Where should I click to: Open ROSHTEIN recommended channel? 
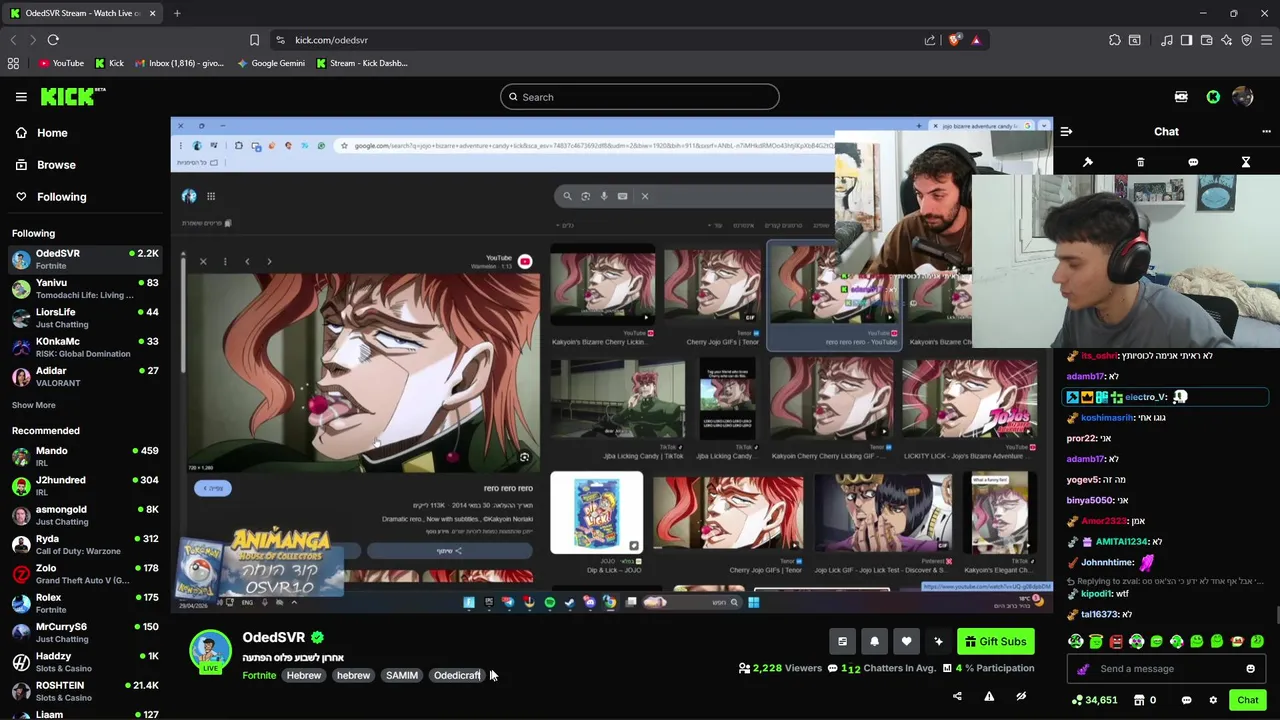click(85, 691)
